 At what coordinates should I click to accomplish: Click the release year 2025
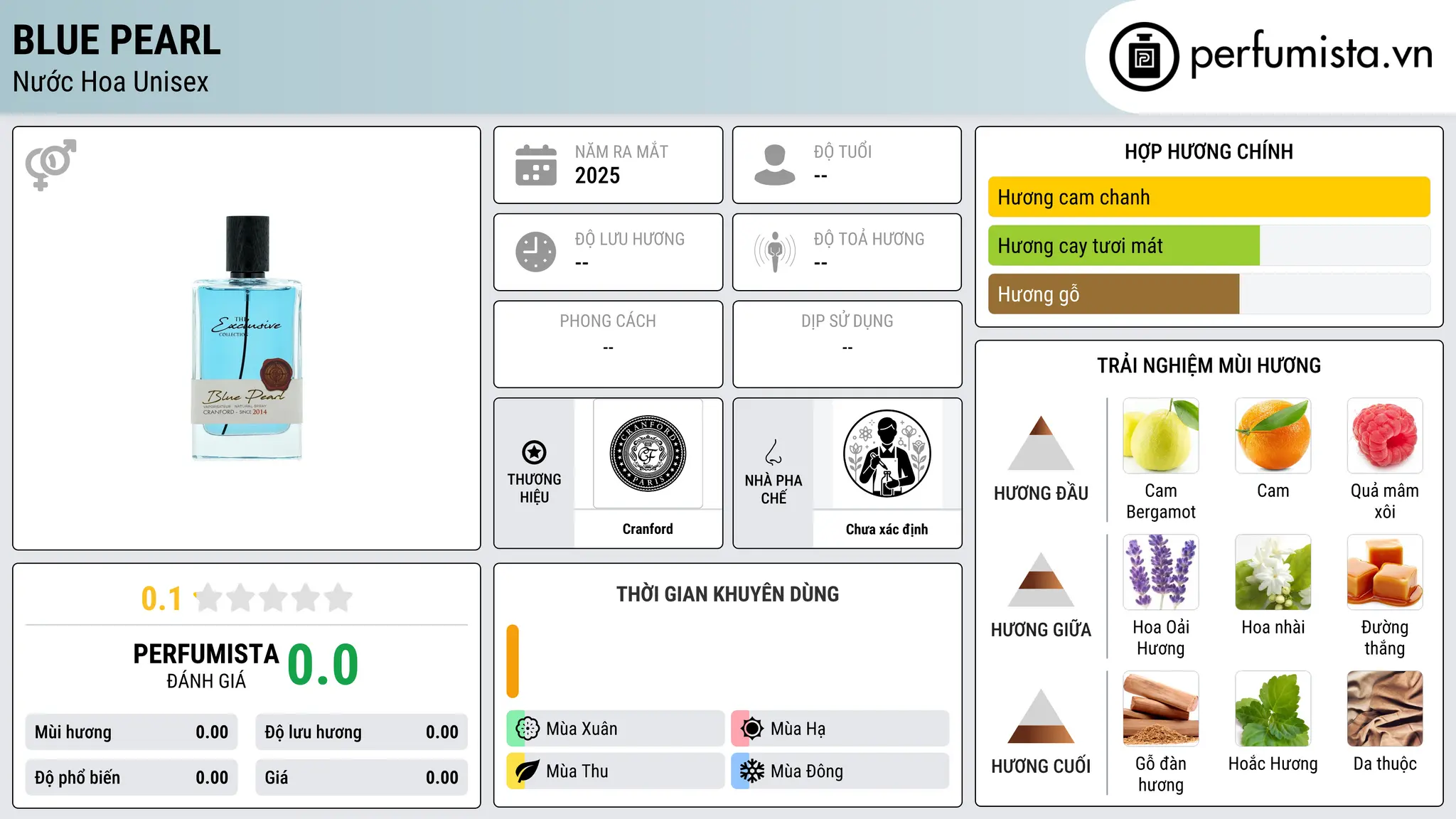click(597, 176)
